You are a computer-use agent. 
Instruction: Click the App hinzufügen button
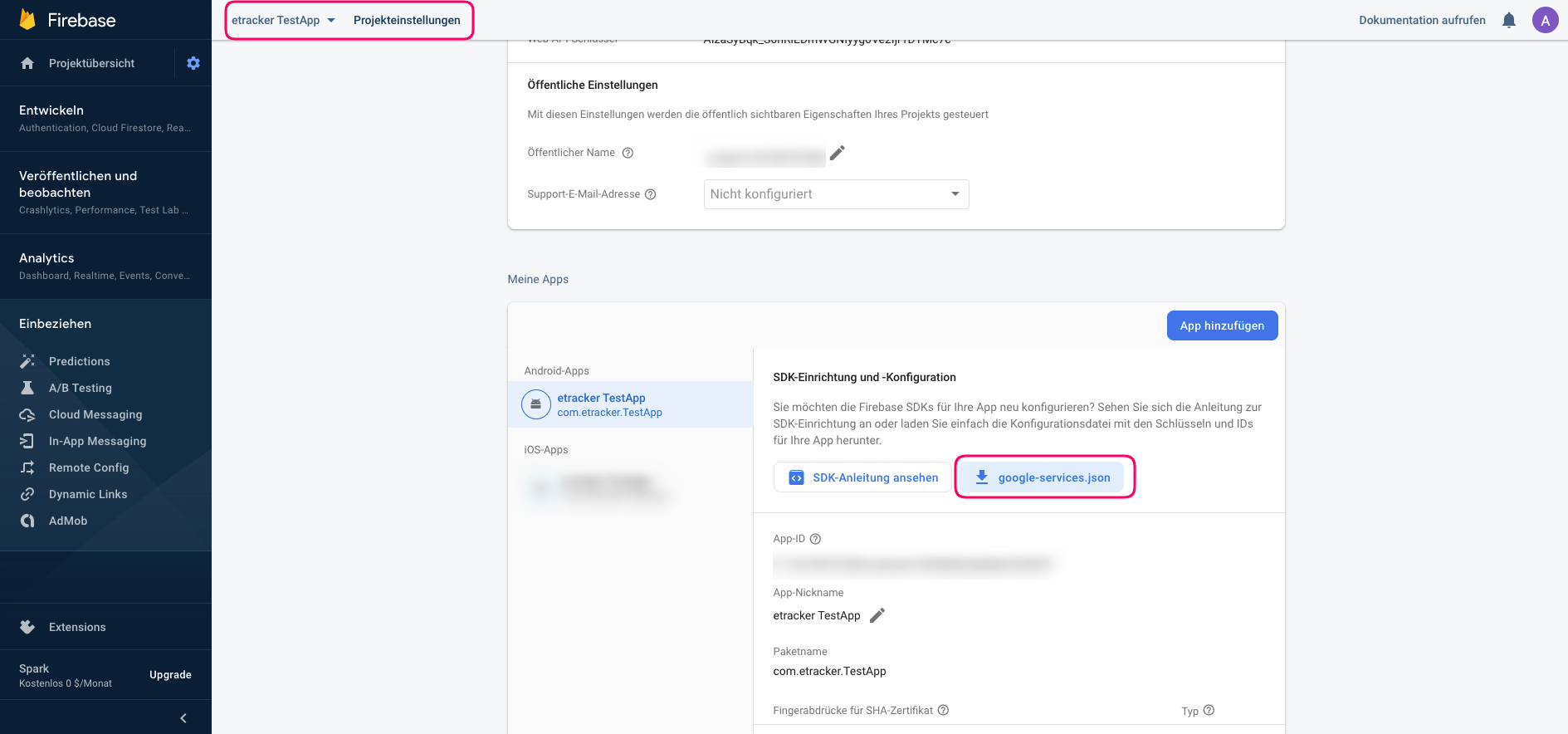[1222, 325]
